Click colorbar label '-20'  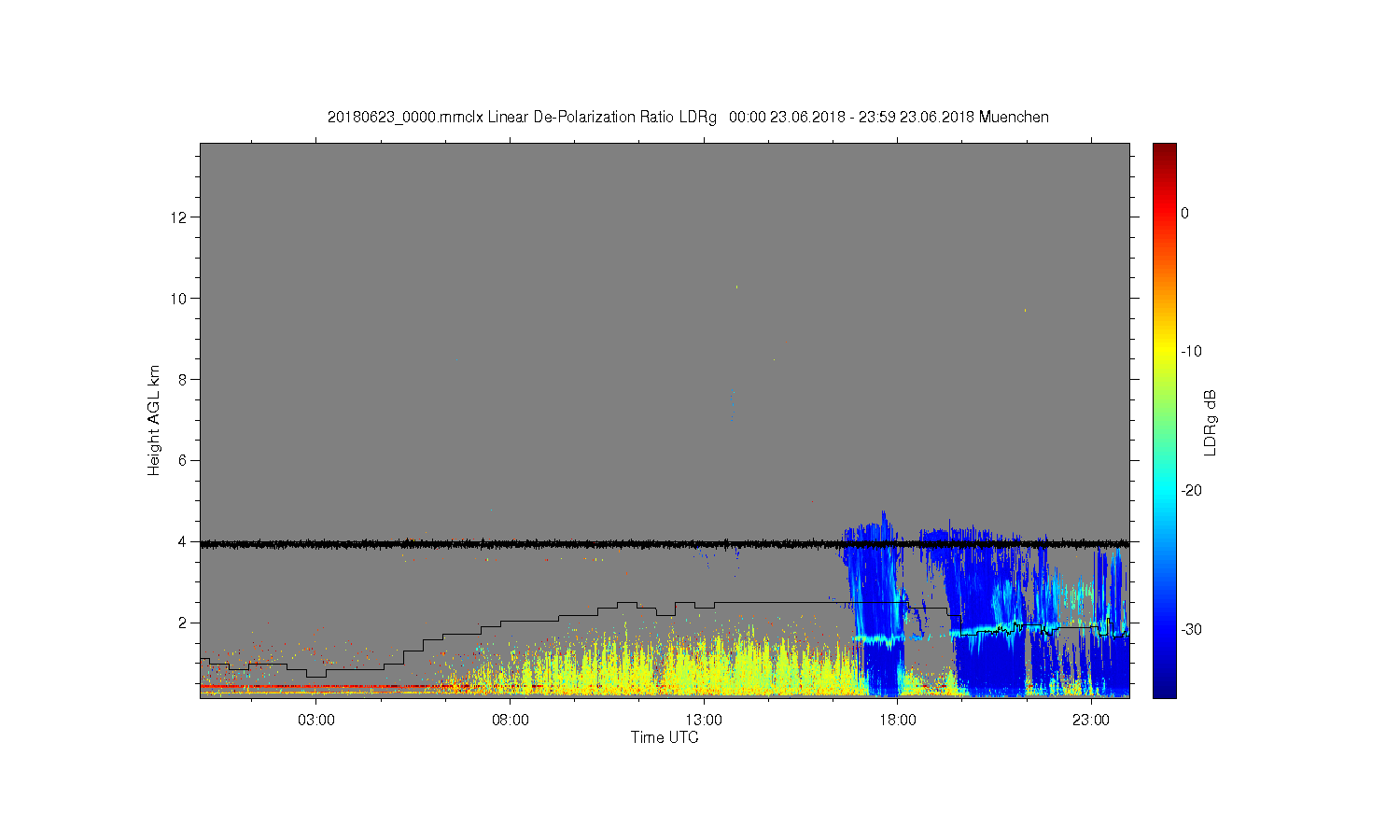[x=1191, y=491]
